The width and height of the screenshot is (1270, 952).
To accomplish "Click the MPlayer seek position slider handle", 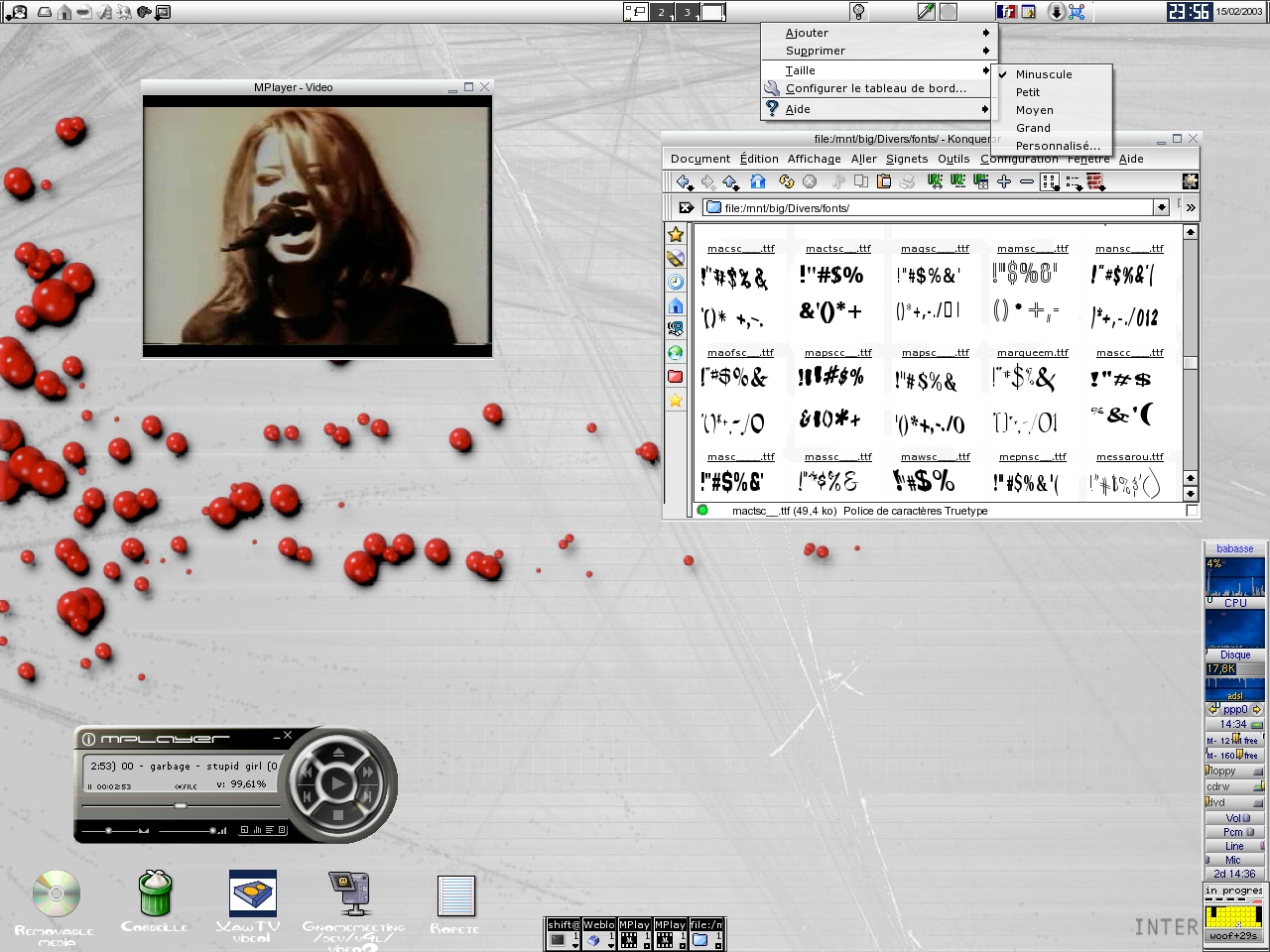I will pyautogui.click(x=181, y=806).
